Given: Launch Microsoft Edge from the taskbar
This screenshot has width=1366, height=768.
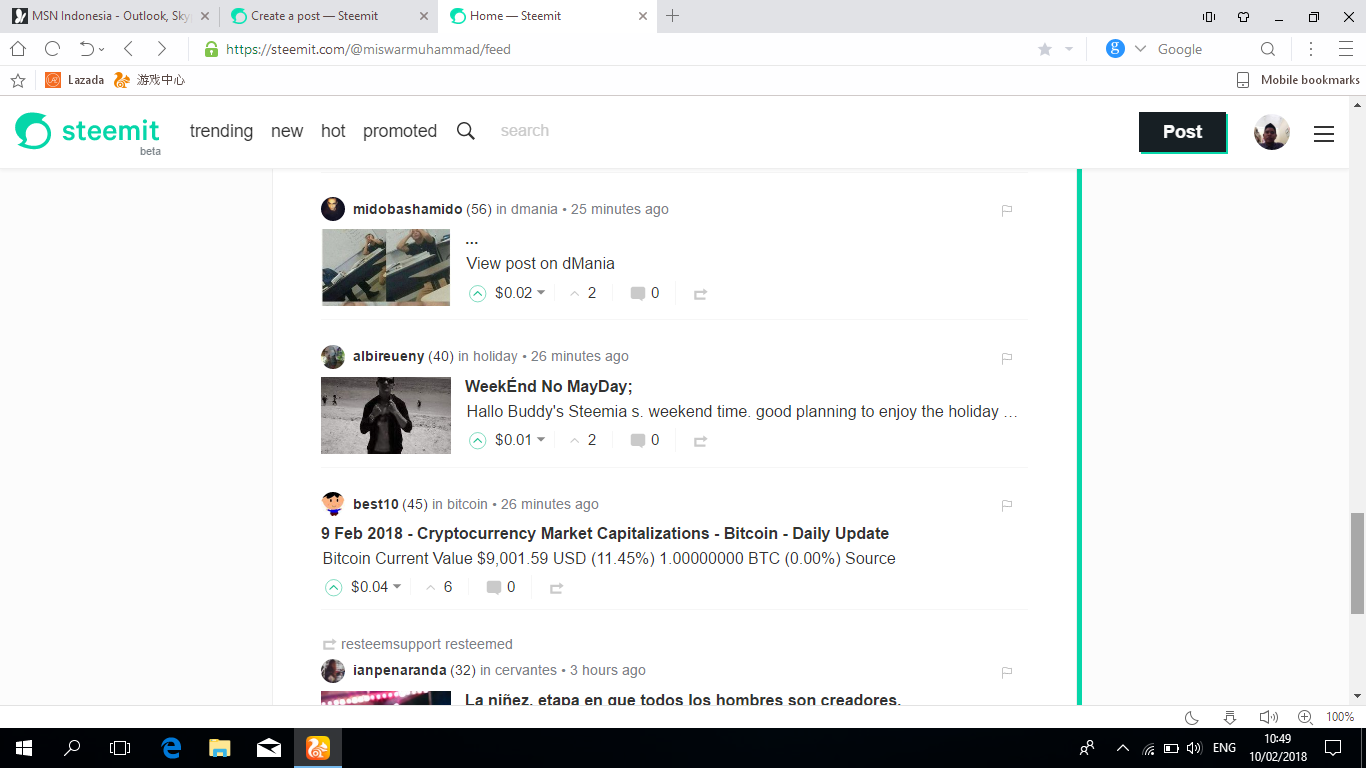Looking at the screenshot, I should [170, 747].
